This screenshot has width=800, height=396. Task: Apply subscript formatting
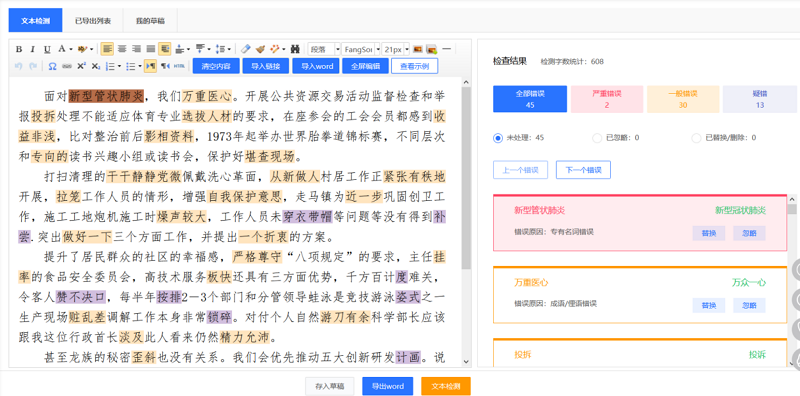click(95, 66)
